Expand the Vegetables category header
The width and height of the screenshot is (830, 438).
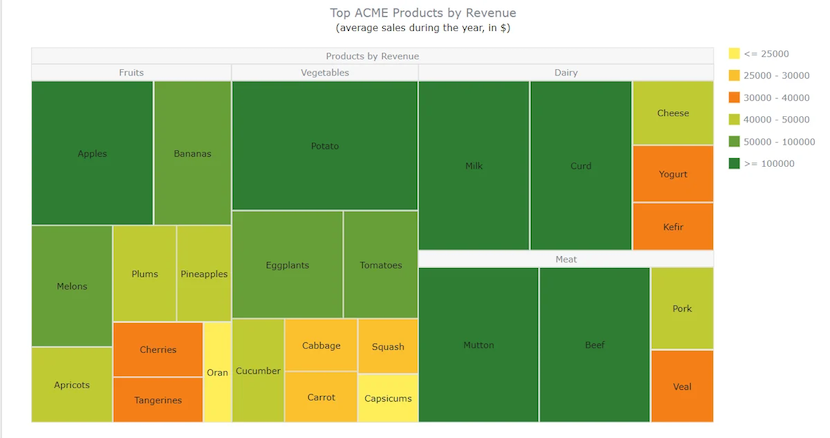(x=324, y=73)
